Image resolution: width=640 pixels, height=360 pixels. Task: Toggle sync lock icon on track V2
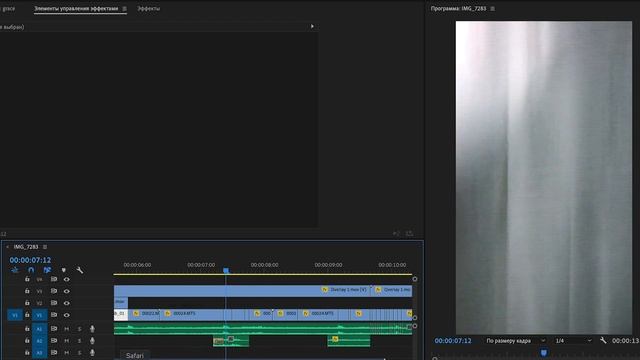[54, 303]
